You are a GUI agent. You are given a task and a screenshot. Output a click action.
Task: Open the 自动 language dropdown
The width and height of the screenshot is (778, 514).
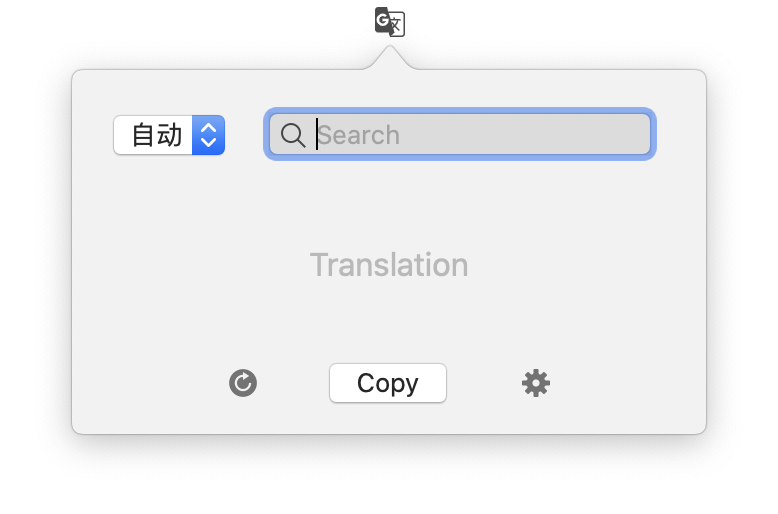[x=169, y=135]
